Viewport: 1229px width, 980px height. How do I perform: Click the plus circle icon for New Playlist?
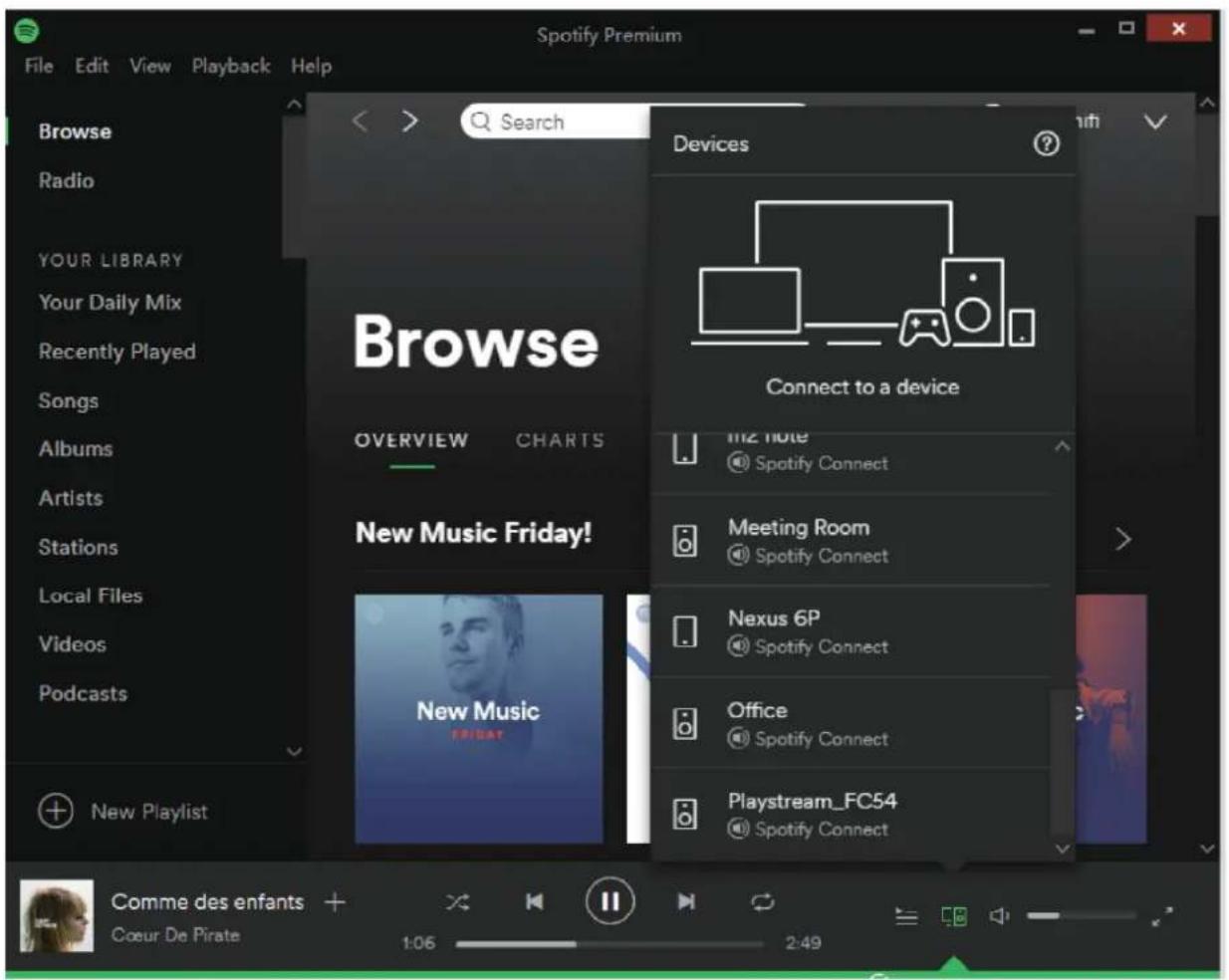(x=56, y=811)
